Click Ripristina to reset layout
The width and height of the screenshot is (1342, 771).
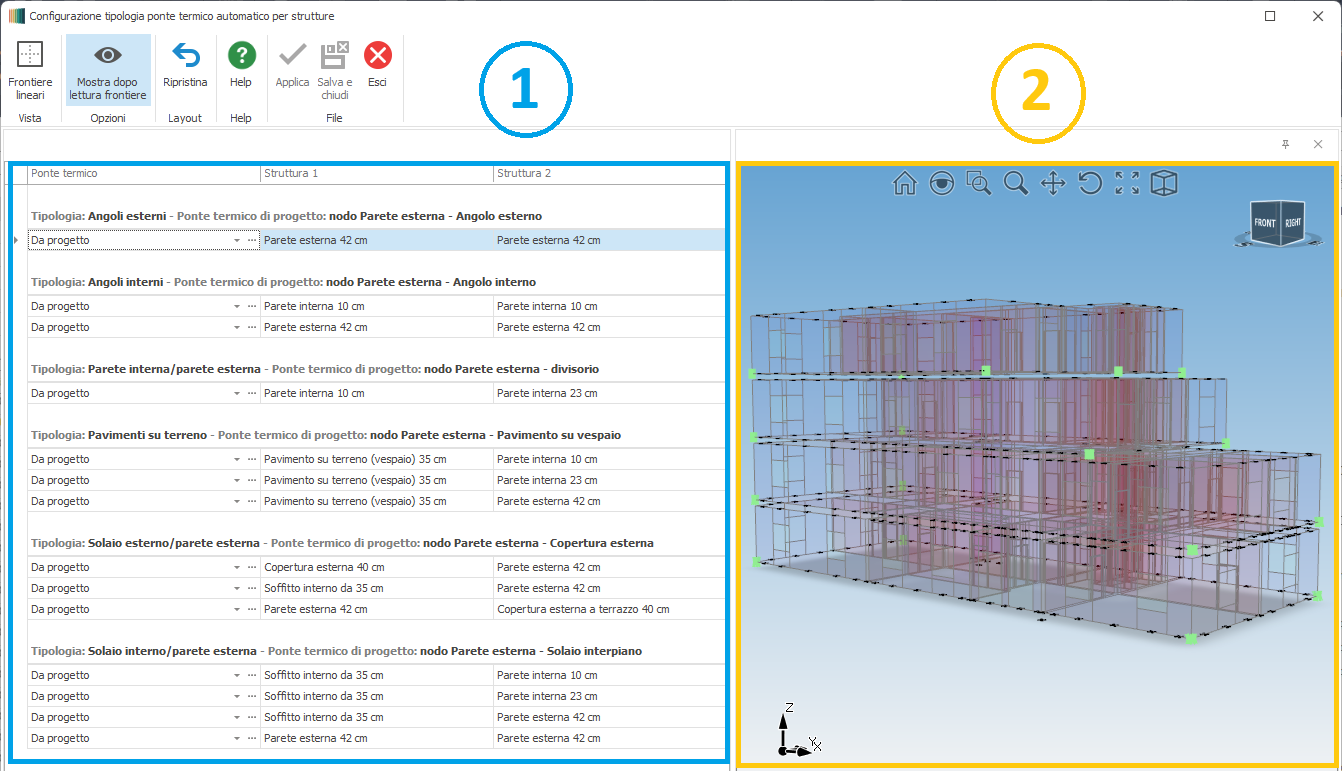[x=185, y=66]
